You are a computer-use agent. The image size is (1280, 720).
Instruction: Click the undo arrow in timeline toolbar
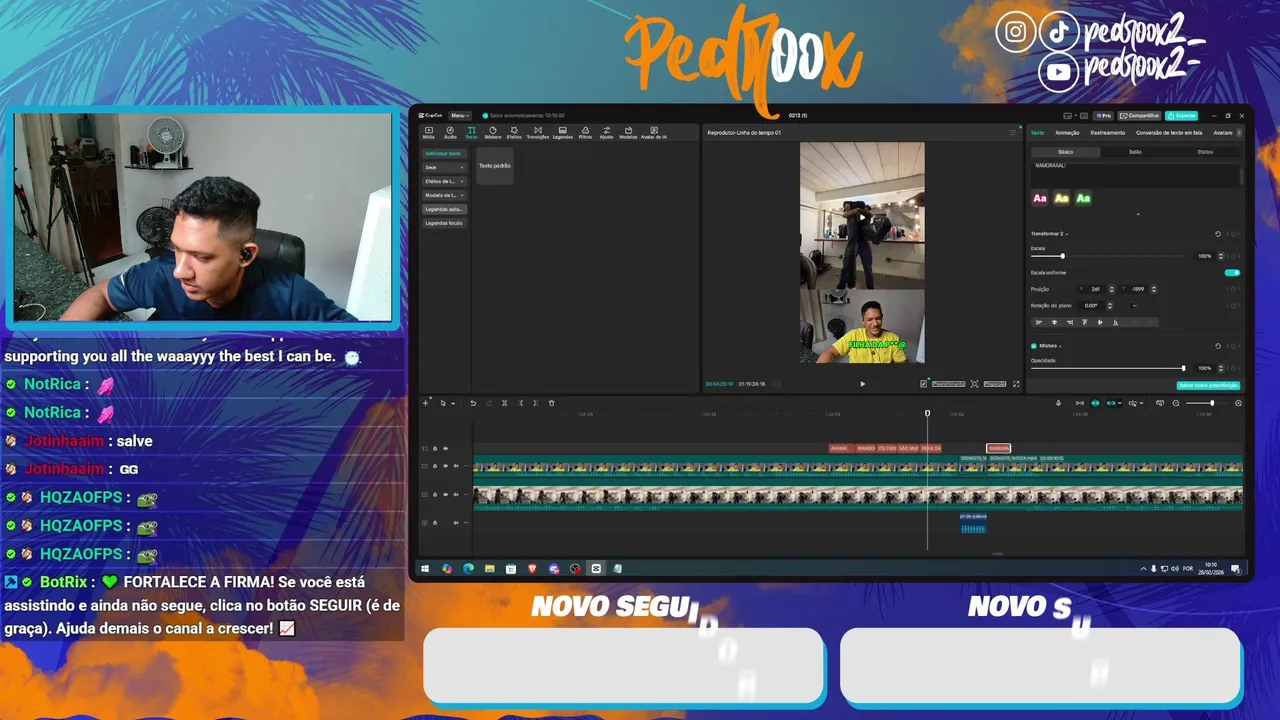(473, 403)
